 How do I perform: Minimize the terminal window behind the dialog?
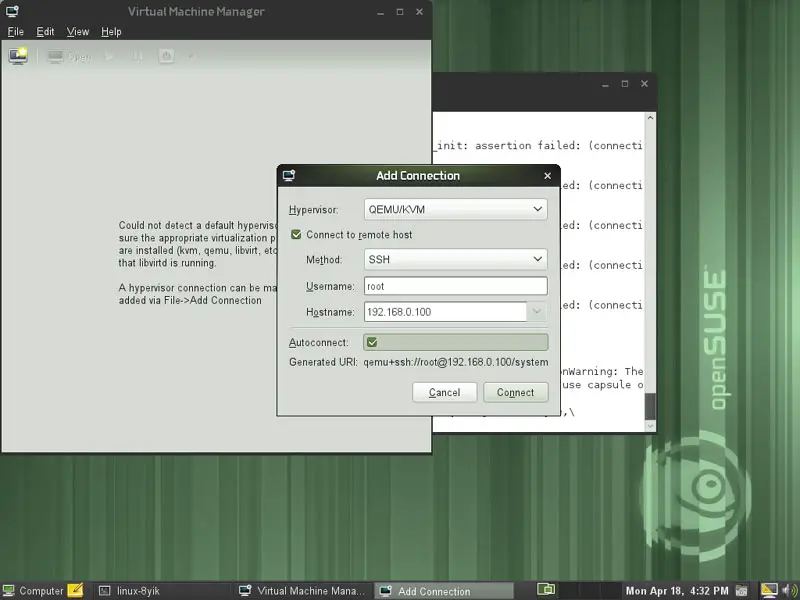pos(606,84)
